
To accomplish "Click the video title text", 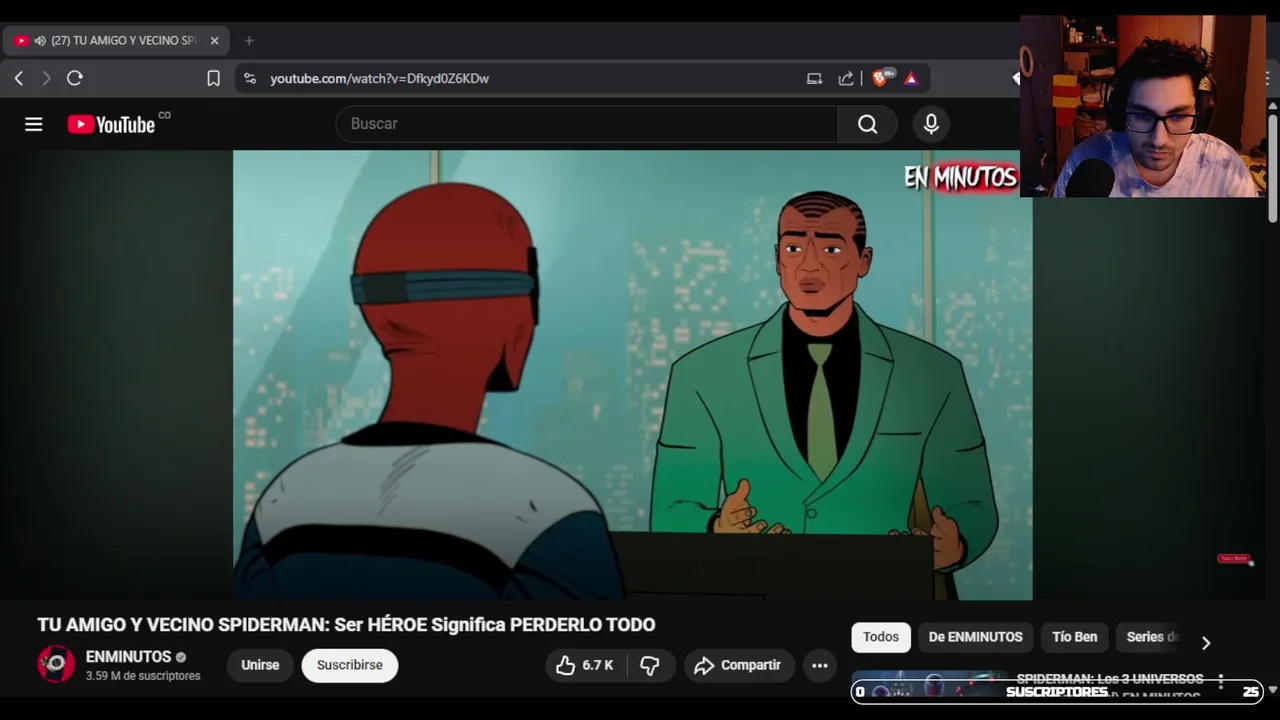I will [x=346, y=625].
